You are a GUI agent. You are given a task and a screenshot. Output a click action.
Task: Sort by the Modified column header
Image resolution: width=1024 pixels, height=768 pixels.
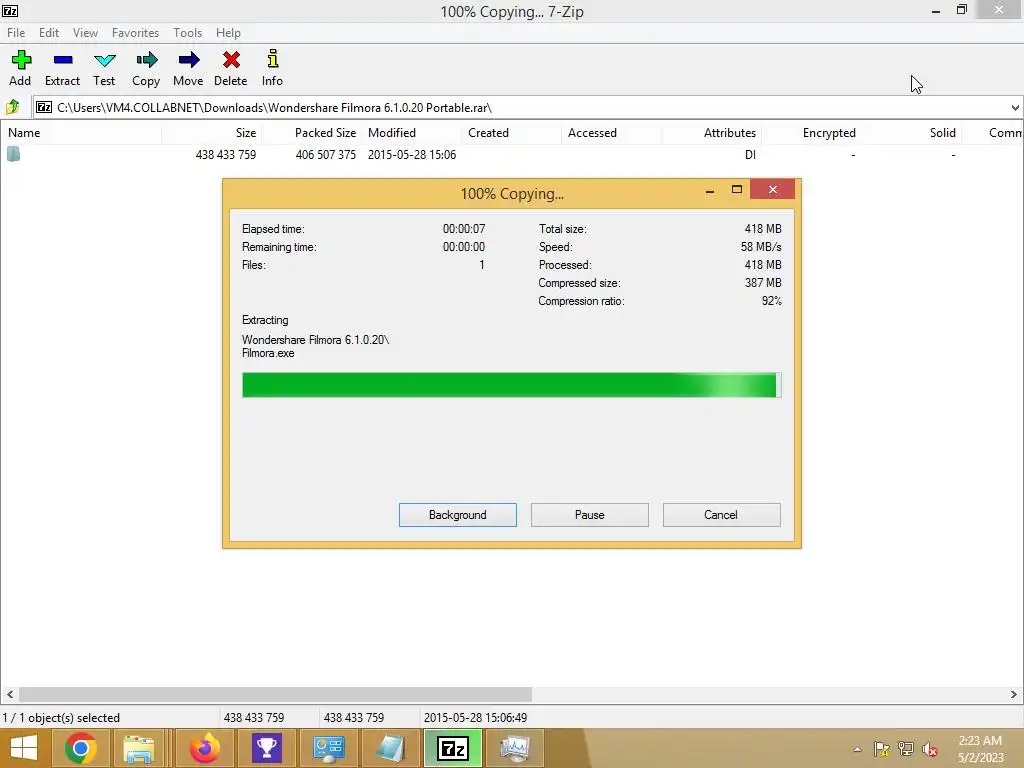[x=411, y=133]
